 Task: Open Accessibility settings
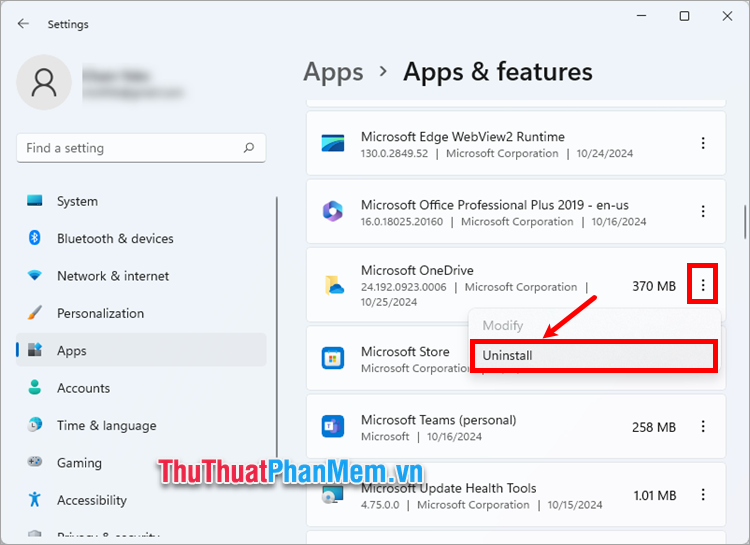pyautogui.click(x=141, y=500)
